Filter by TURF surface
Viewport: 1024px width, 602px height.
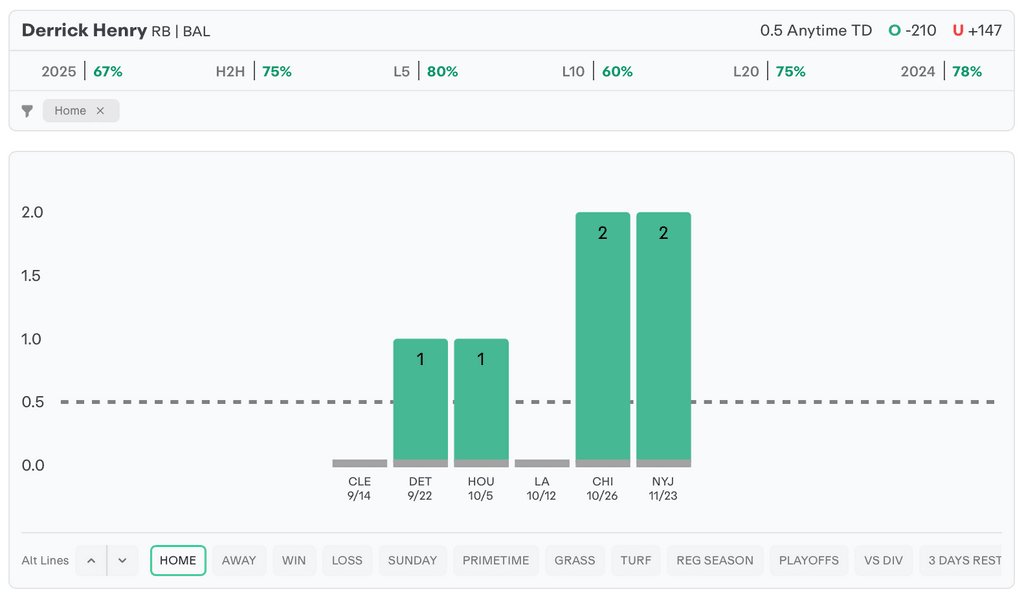[636, 561]
